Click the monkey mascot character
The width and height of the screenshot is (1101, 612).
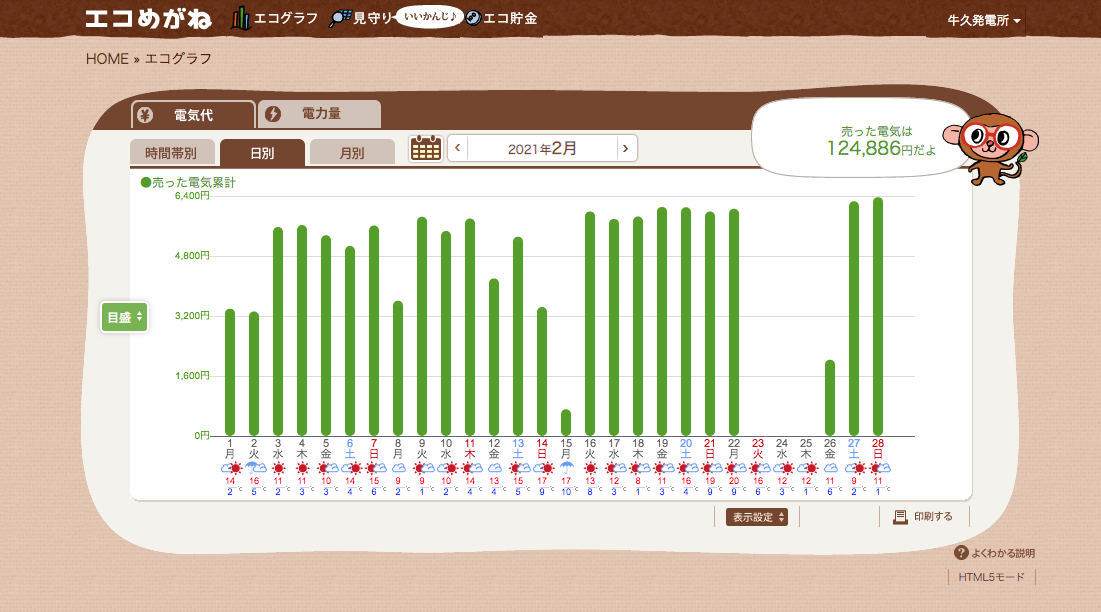pos(991,148)
